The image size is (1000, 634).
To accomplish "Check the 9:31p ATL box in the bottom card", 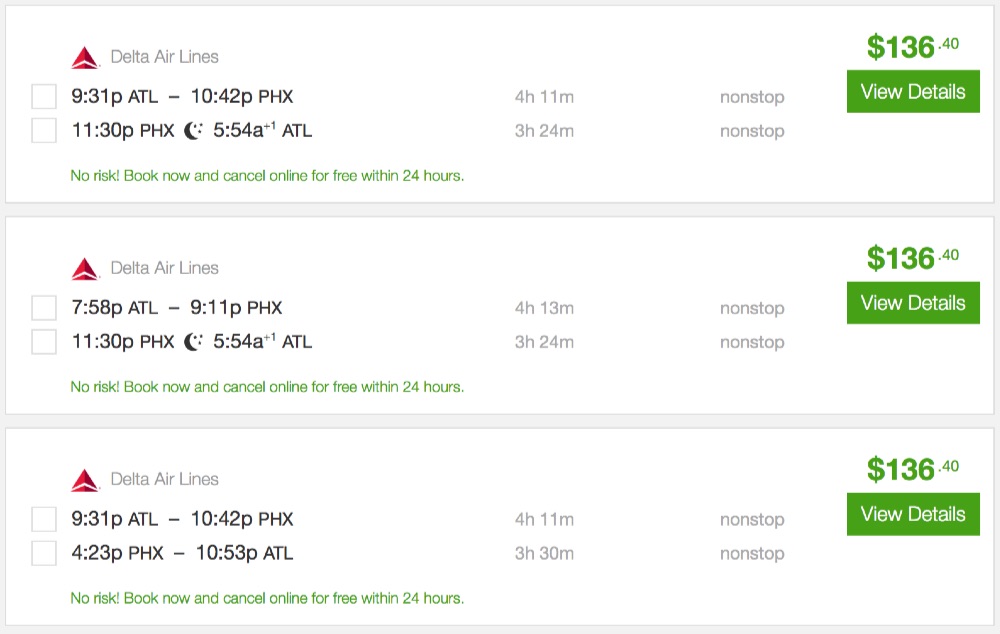I will pyautogui.click(x=44, y=519).
